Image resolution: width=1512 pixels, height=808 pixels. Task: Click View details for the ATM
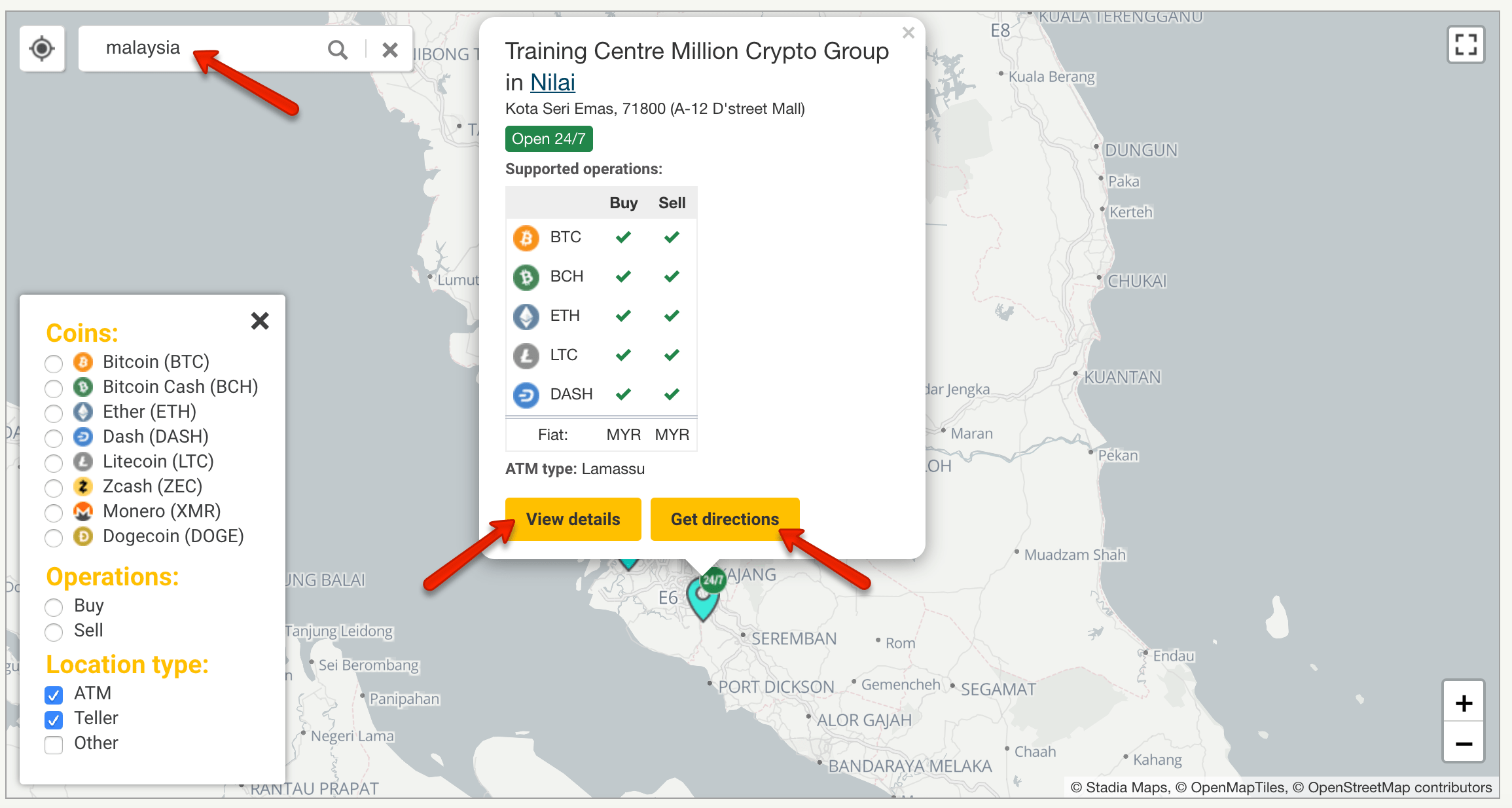point(573,519)
